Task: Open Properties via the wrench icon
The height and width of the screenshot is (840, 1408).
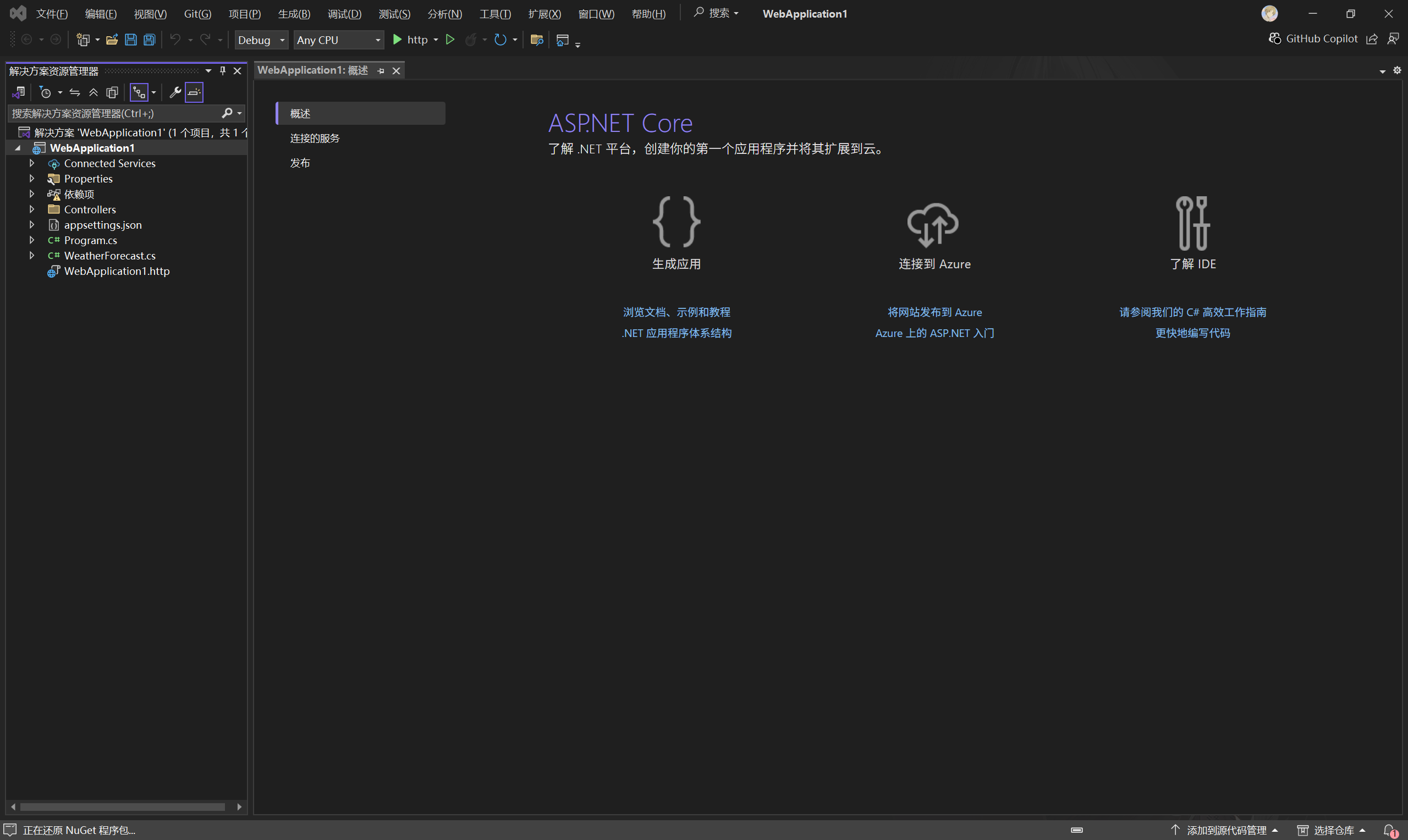Action: (x=175, y=92)
